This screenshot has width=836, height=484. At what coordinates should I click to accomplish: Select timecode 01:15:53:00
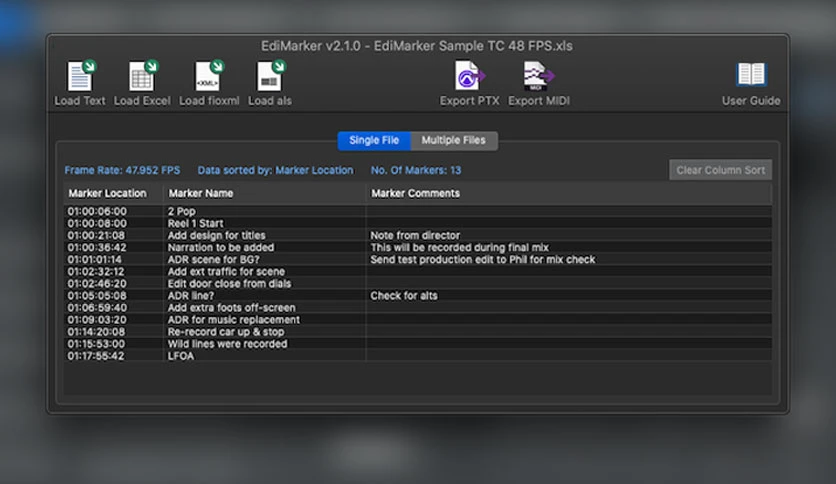click(96, 344)
